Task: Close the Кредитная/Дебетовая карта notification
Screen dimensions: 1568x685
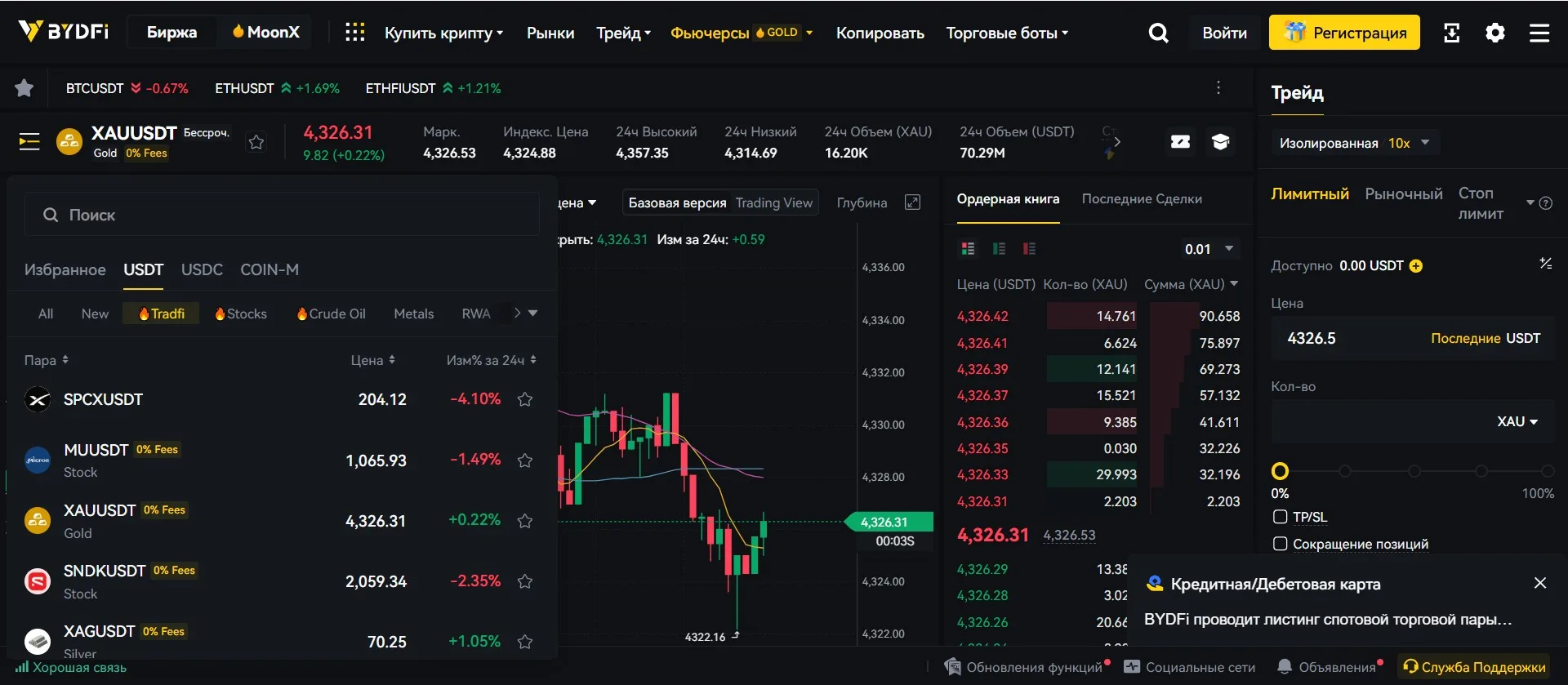Action: (1540, 583)
